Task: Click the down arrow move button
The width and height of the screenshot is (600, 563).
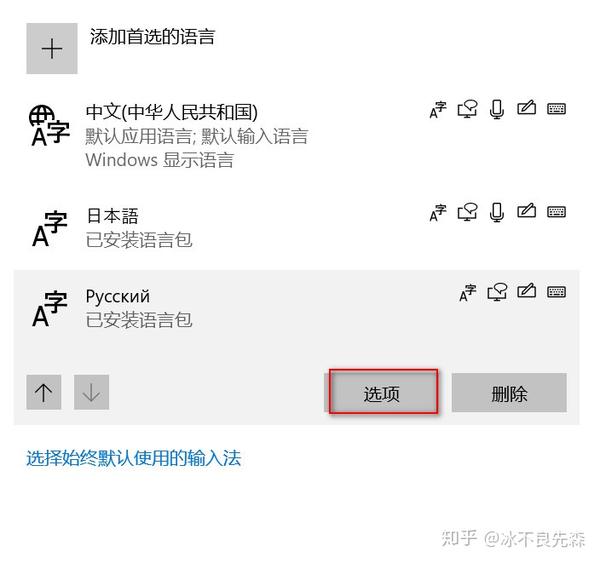Action: [91, 392]
